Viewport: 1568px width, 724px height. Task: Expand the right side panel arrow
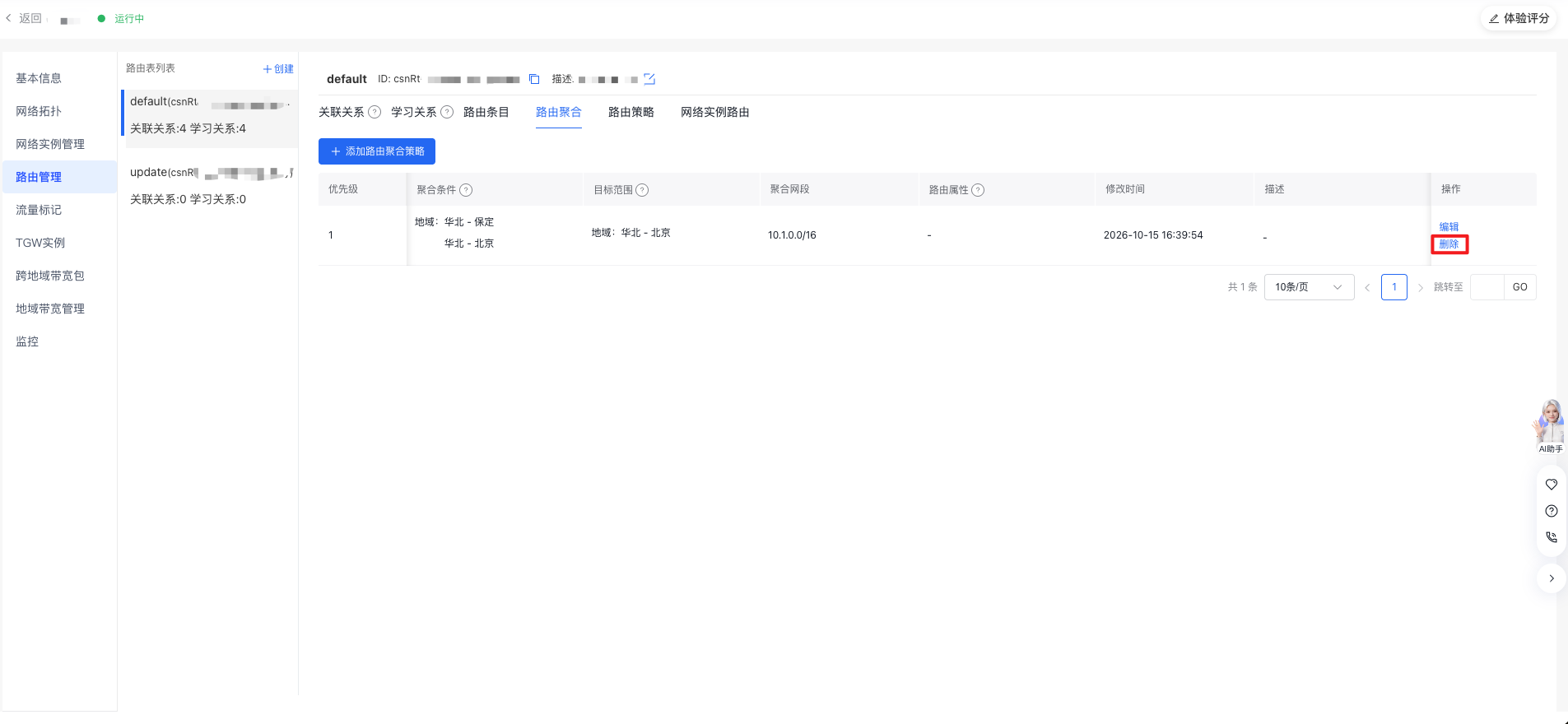coord(1552,578)
